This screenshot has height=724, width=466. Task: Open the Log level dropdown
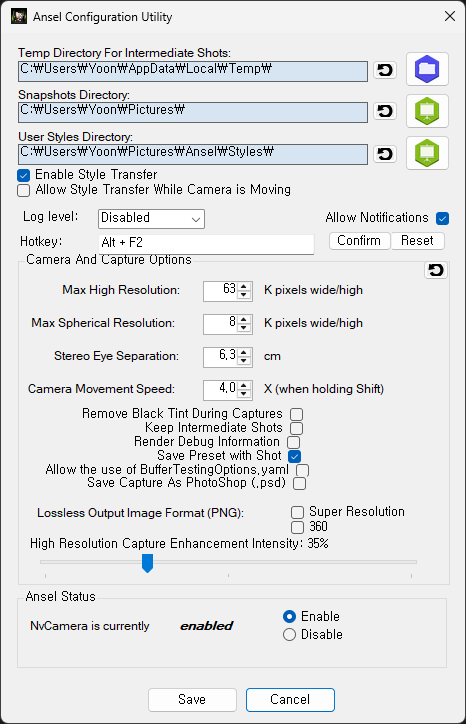(151, 218)
